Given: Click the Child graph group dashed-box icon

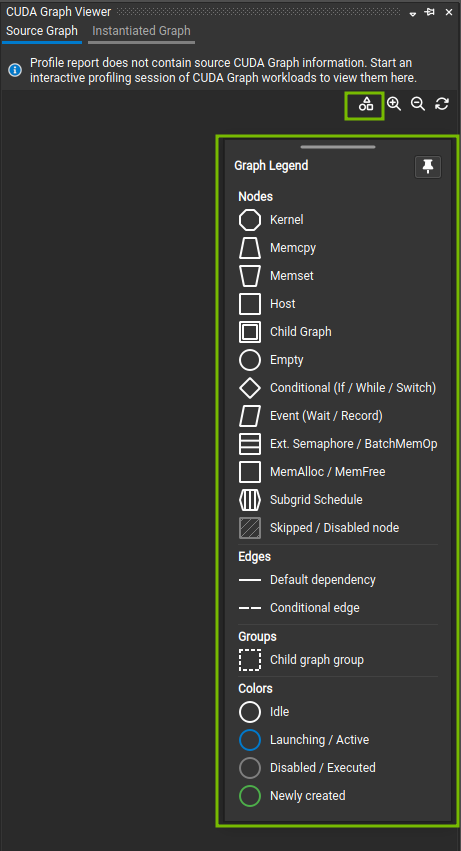Looking at the screenshot, I should tap(250, 661).
